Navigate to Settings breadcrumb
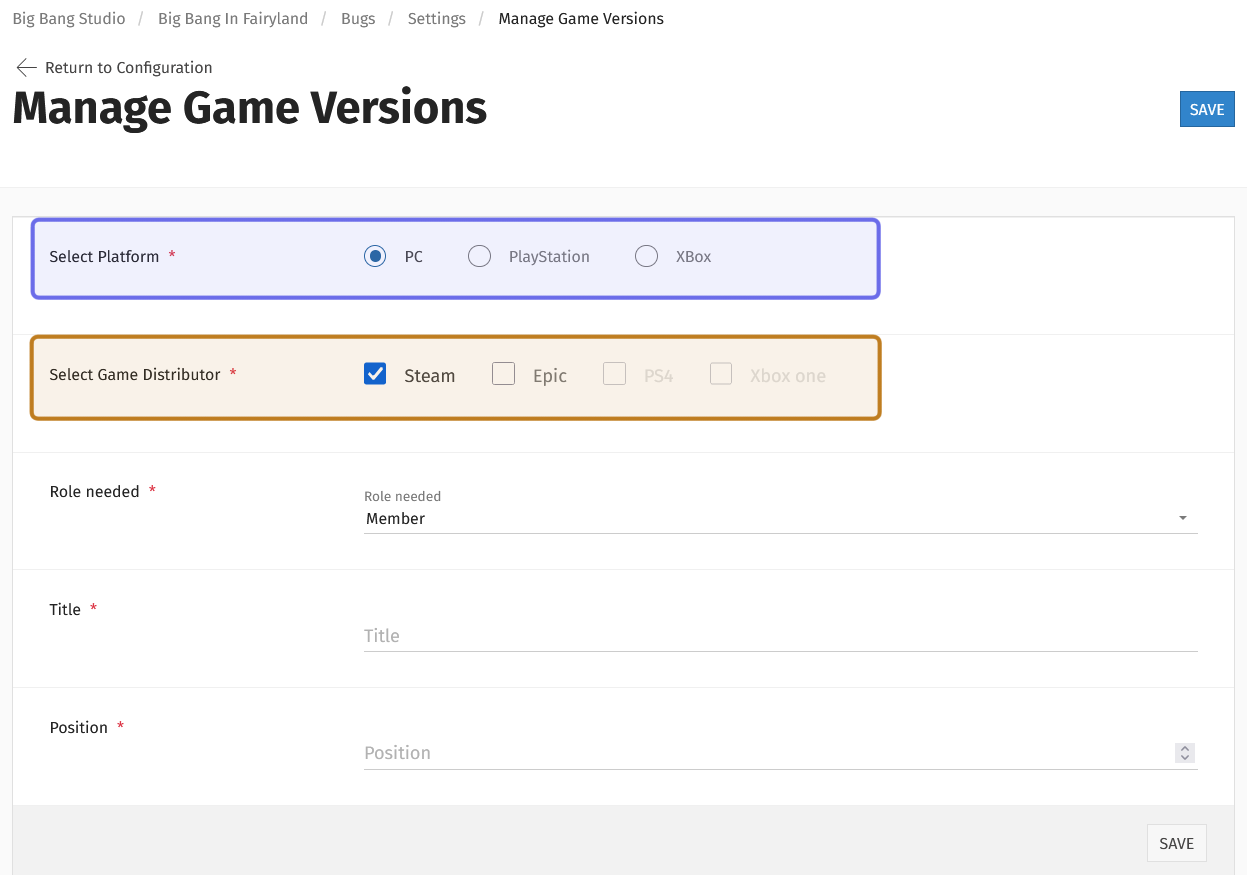The height and width of the screenshot is (875, 1247). 437,18
